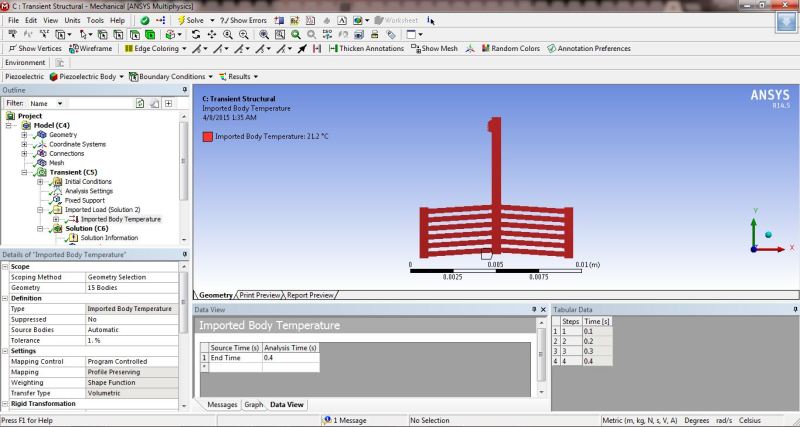800x427 pixels.
Task: Click the section plane icon beside Show Errors
Action: coord(279,20)
